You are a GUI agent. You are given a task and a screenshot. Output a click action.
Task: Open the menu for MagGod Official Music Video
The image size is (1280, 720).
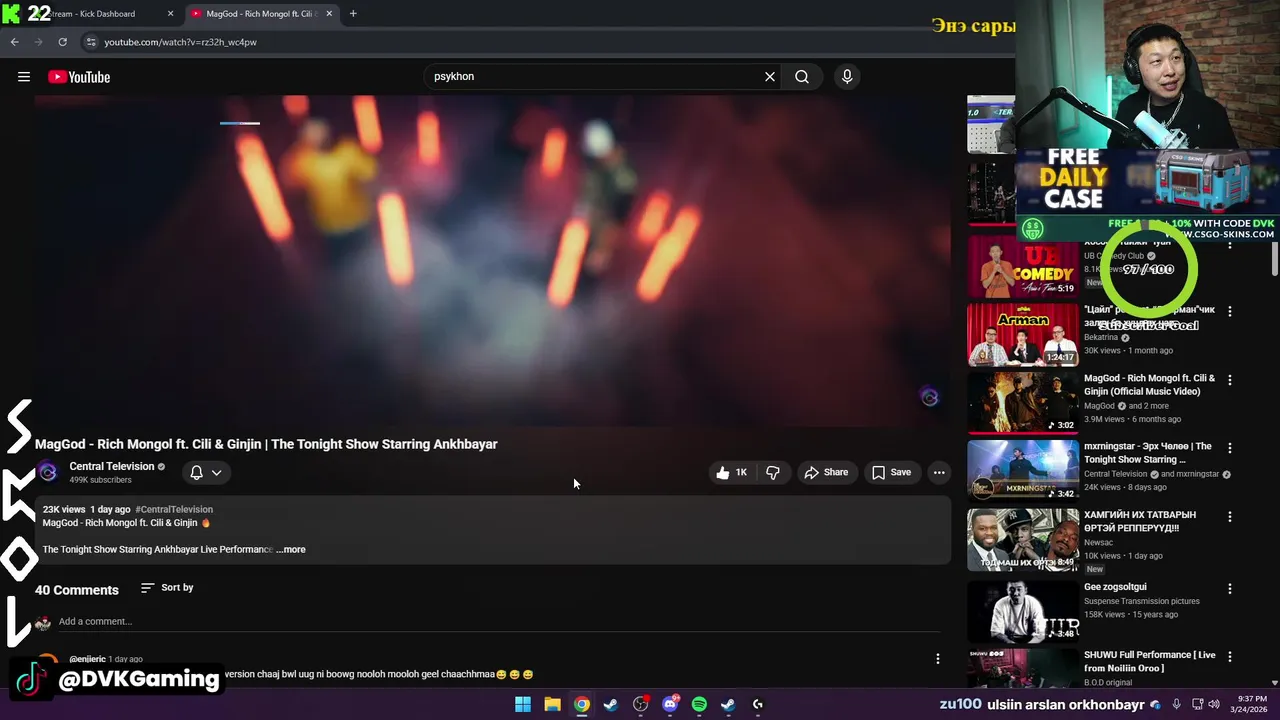click(1230, 380)
